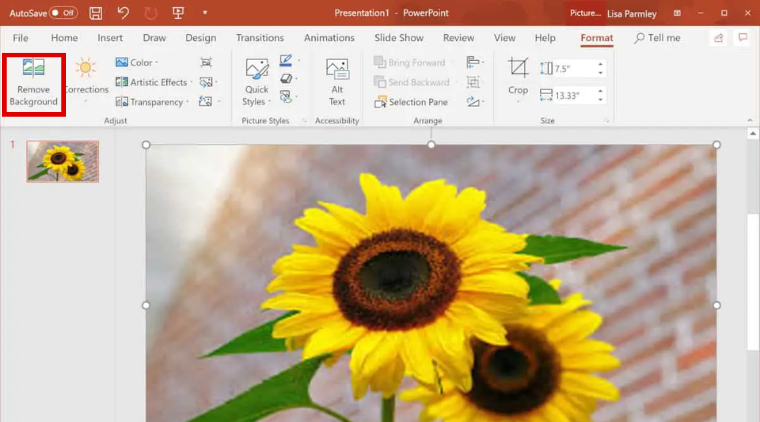Switch to the Design tab
This screenshot has height=422, width=760.
point(201,38)
